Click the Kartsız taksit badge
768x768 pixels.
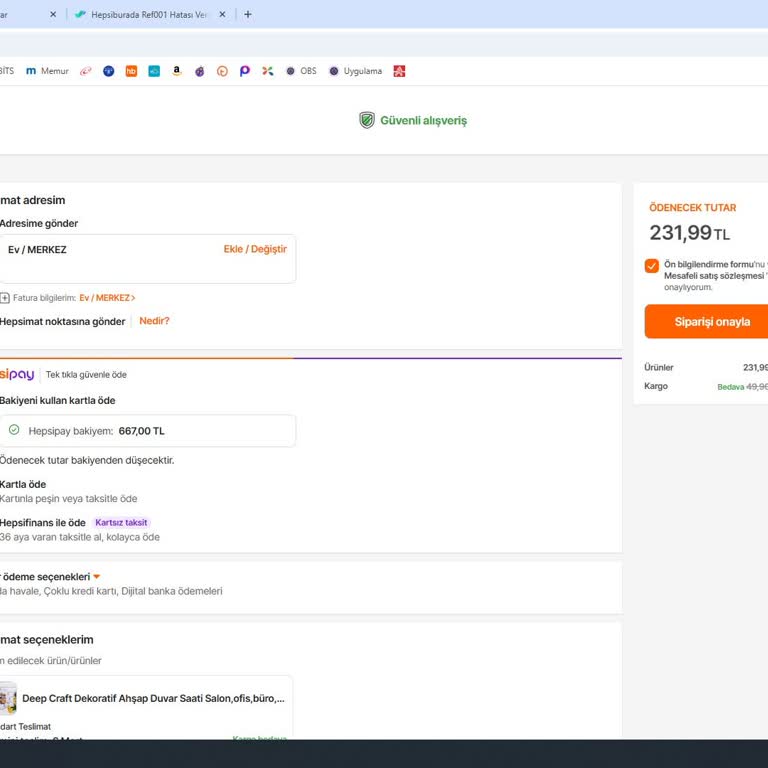coord(121,523)
